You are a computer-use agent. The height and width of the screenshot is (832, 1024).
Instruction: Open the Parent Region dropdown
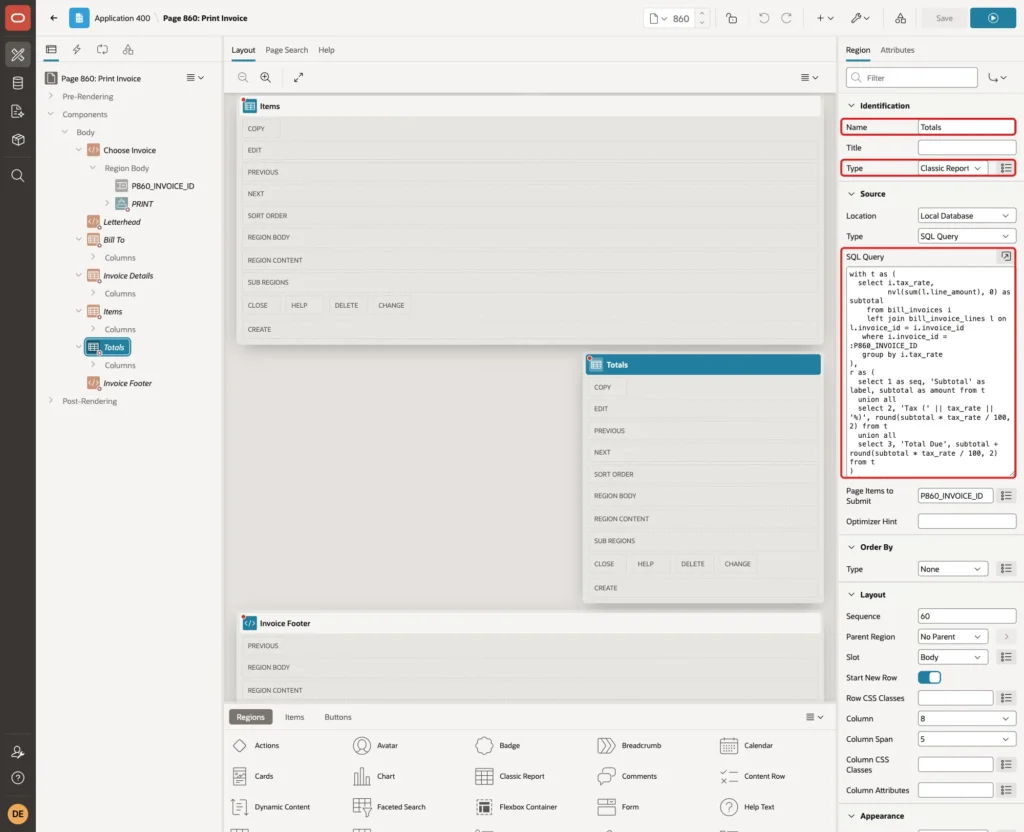[x=952, y=637]
